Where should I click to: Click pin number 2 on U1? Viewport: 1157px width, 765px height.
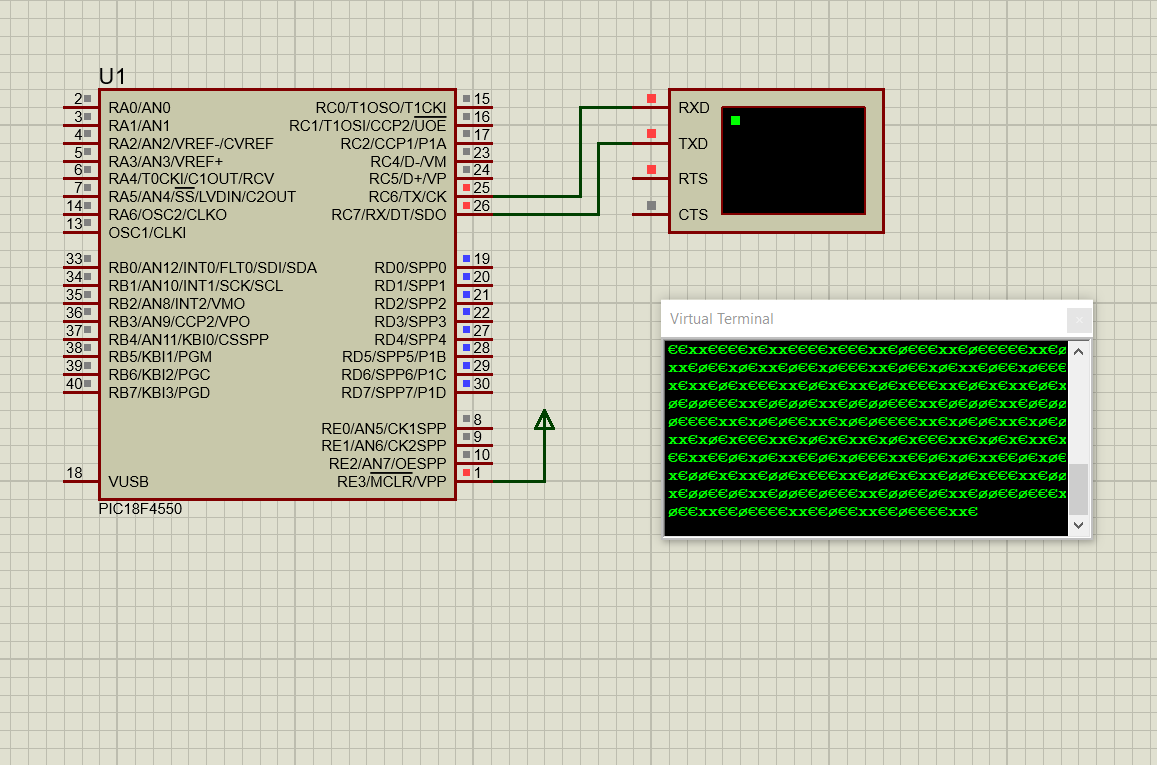78,99
